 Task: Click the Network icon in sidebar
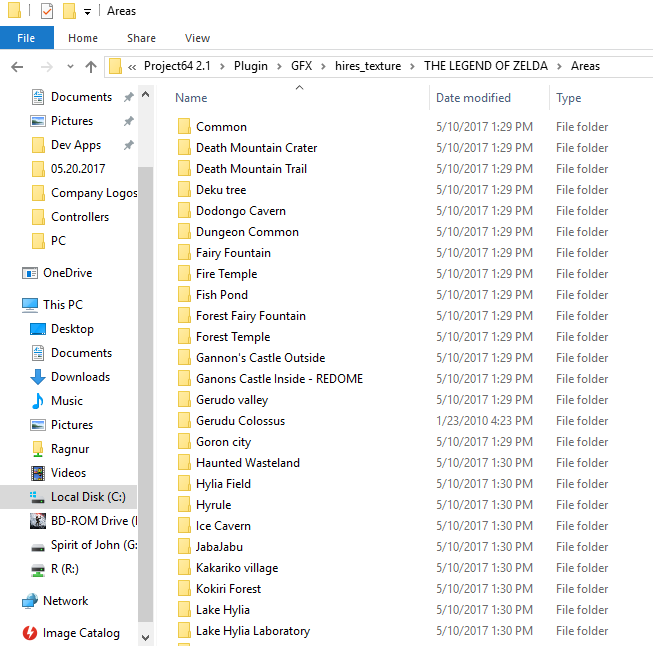click(x=30, y=601)
